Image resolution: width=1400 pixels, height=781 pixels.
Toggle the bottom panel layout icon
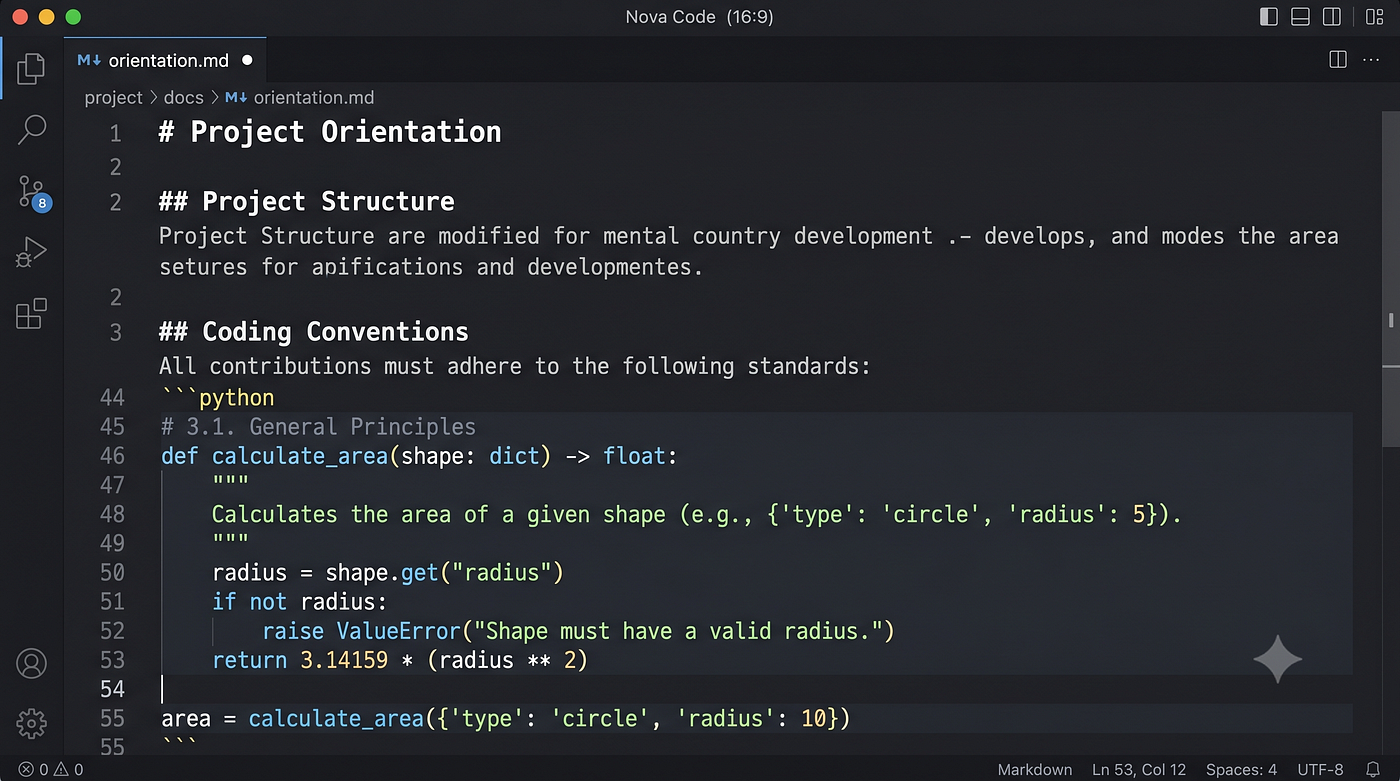1300,17
